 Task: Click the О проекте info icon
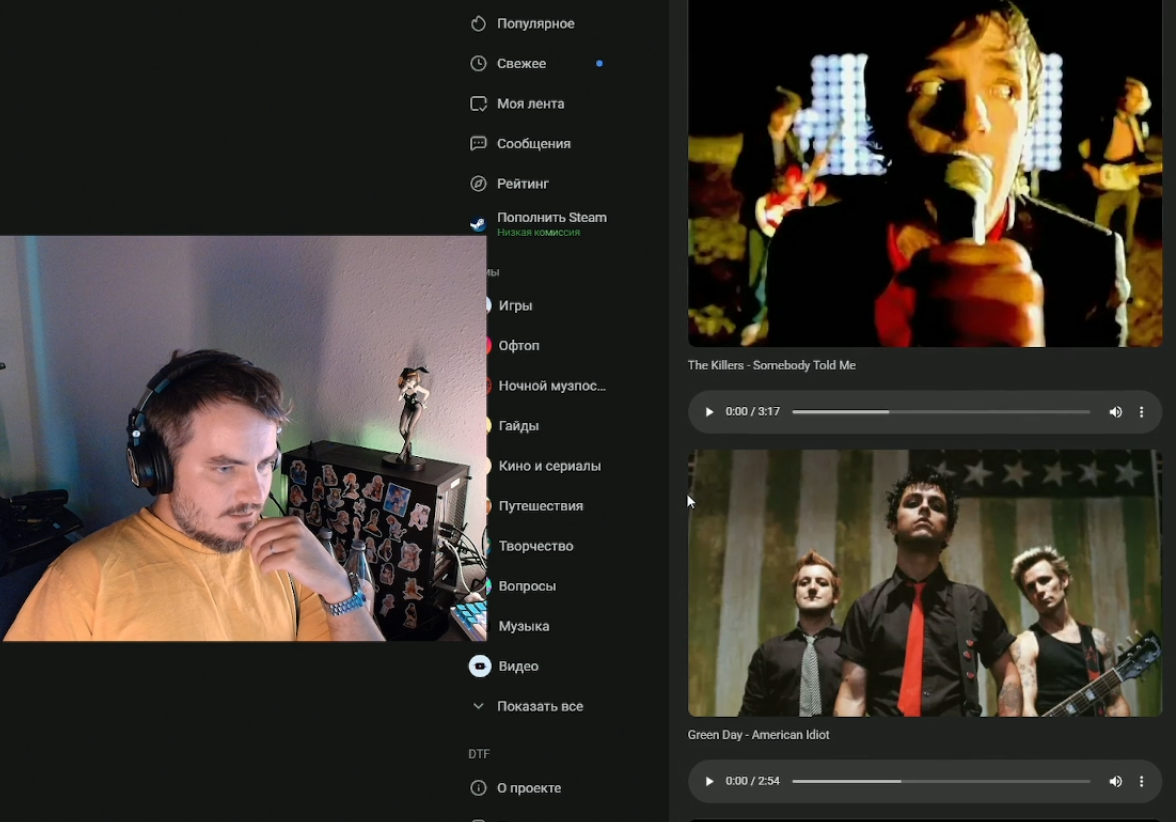tap(478, 788)
